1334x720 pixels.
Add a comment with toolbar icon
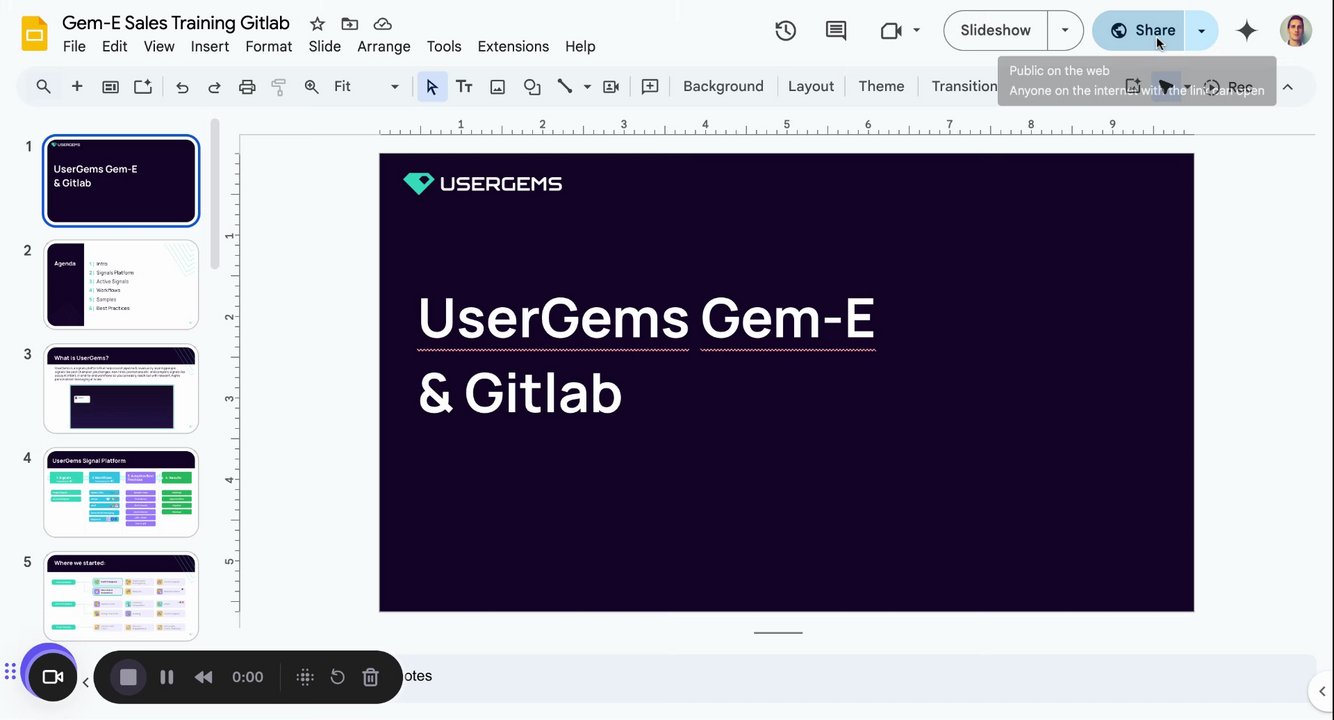(x=650, y=87)
